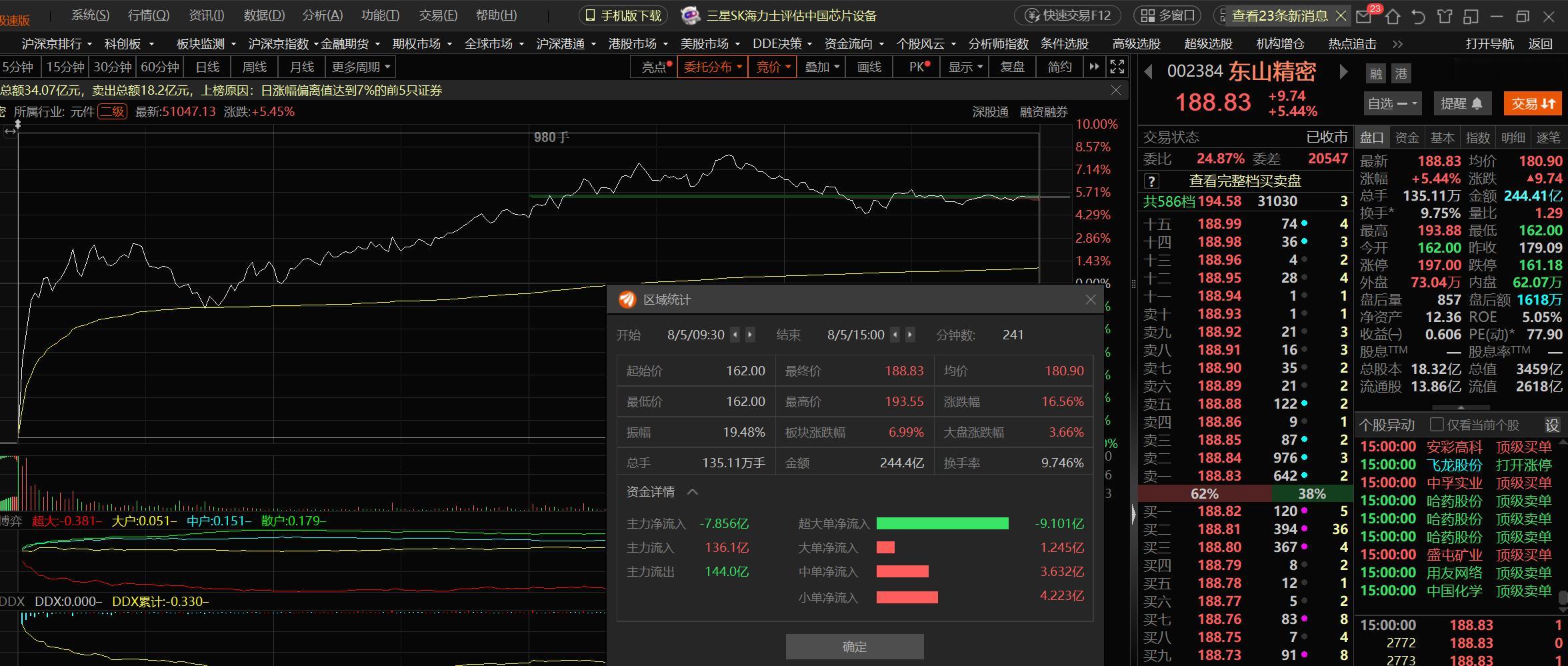Click 确定 button in 区域统计 dialog
Screen dimensions: 1568x666
pos(855,646)
